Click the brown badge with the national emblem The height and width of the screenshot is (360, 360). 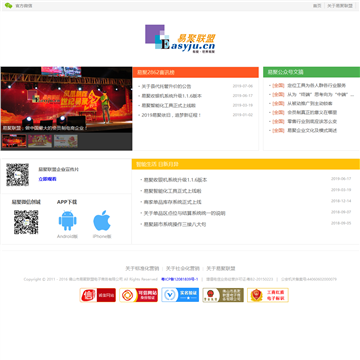pos(223,295)
